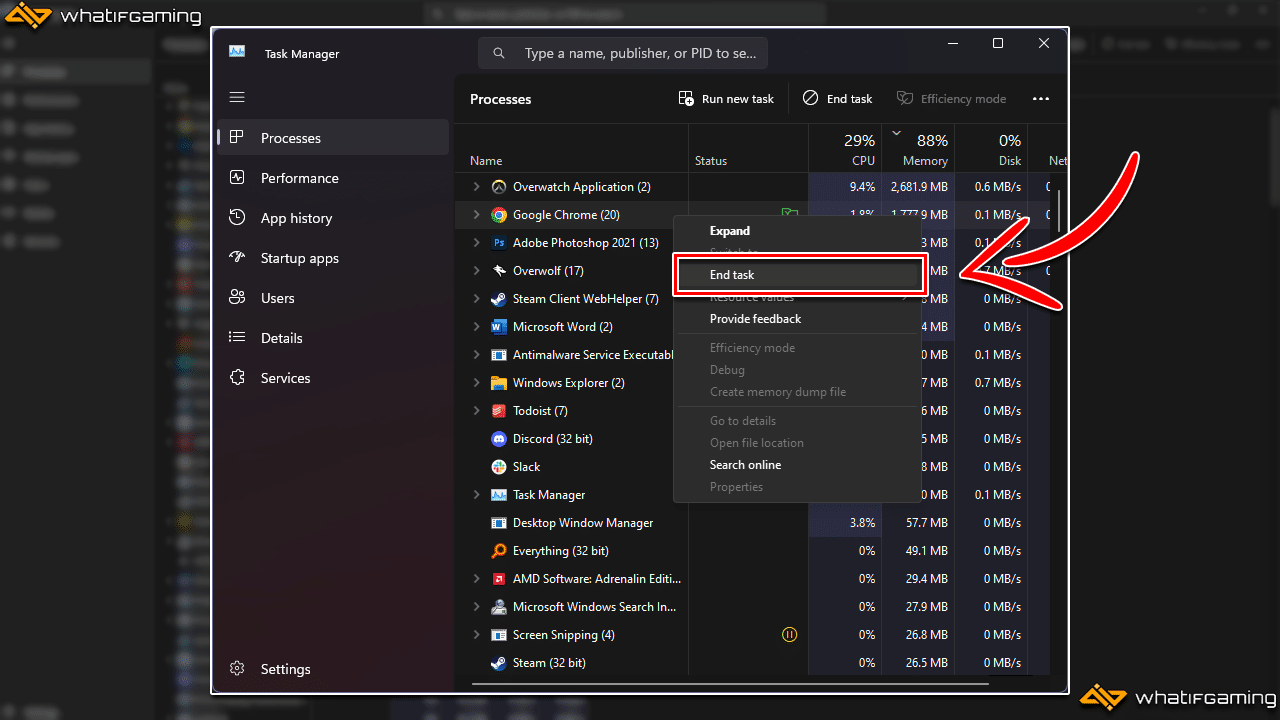Click the paused status icon for Screen Snipping
This screenshot has height=720, width=1280.
(789, 635)
